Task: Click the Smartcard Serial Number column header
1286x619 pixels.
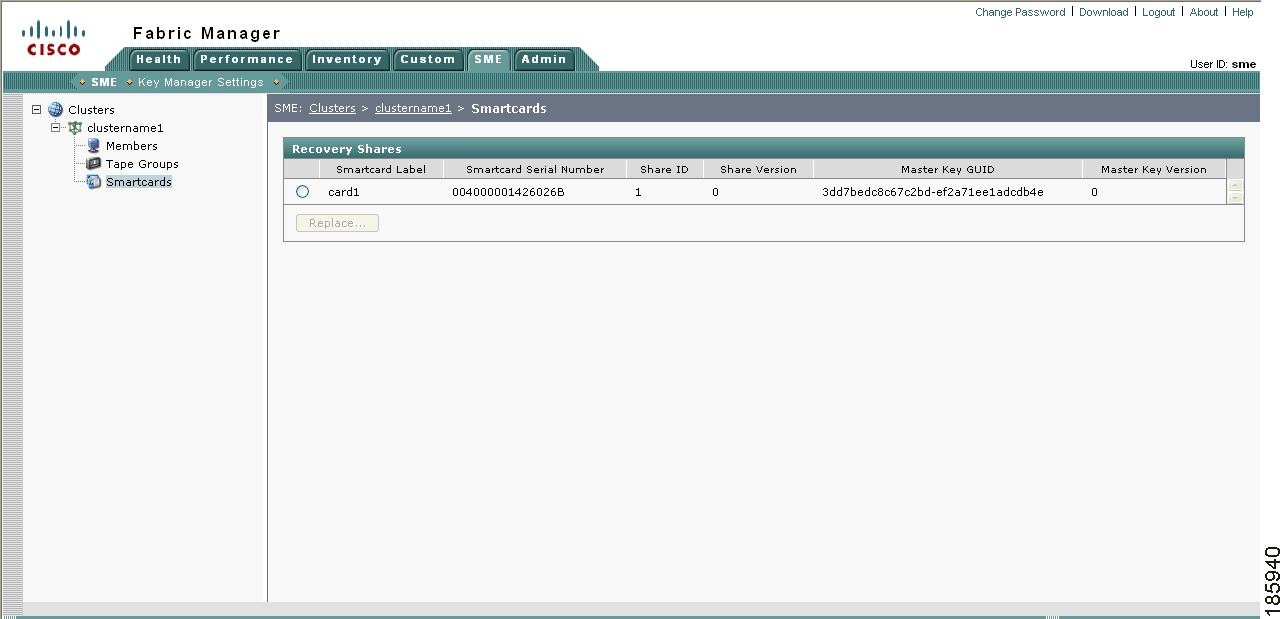Action: (x=535, y=170)
